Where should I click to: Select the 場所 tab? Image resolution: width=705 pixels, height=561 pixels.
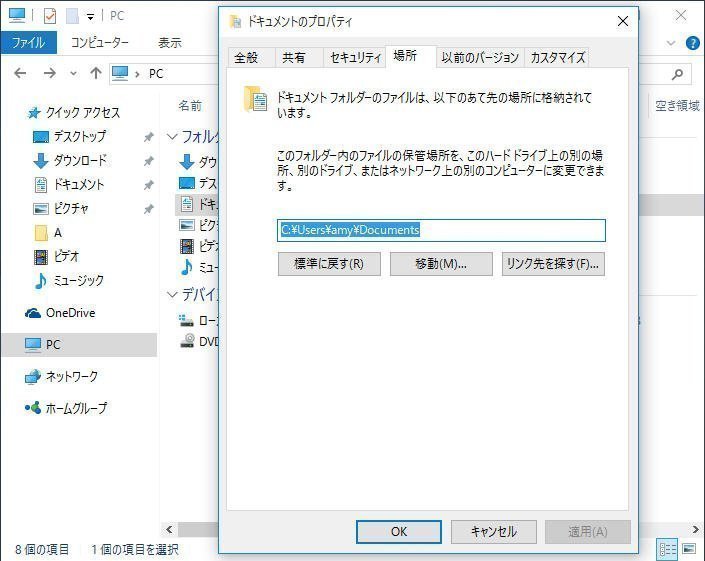(411, 56)
